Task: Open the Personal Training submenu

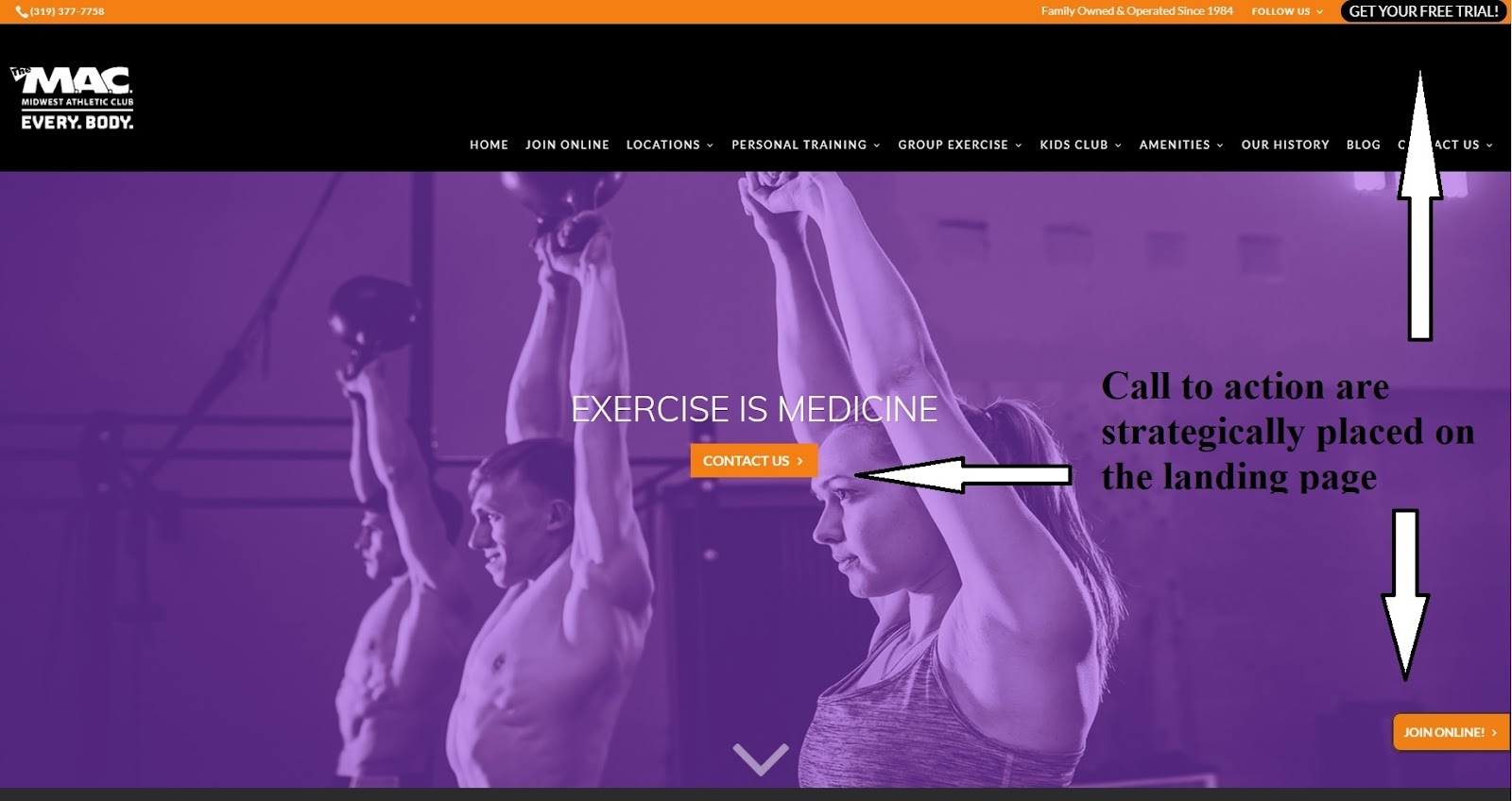Action: [805, 145]
